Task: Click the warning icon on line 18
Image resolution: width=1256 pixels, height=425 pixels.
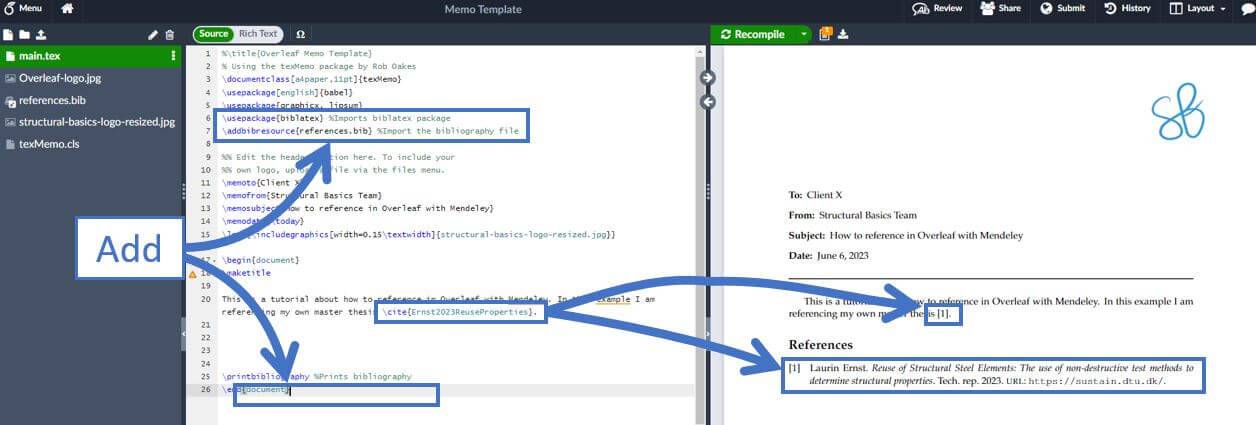Action: pos(192,272)
